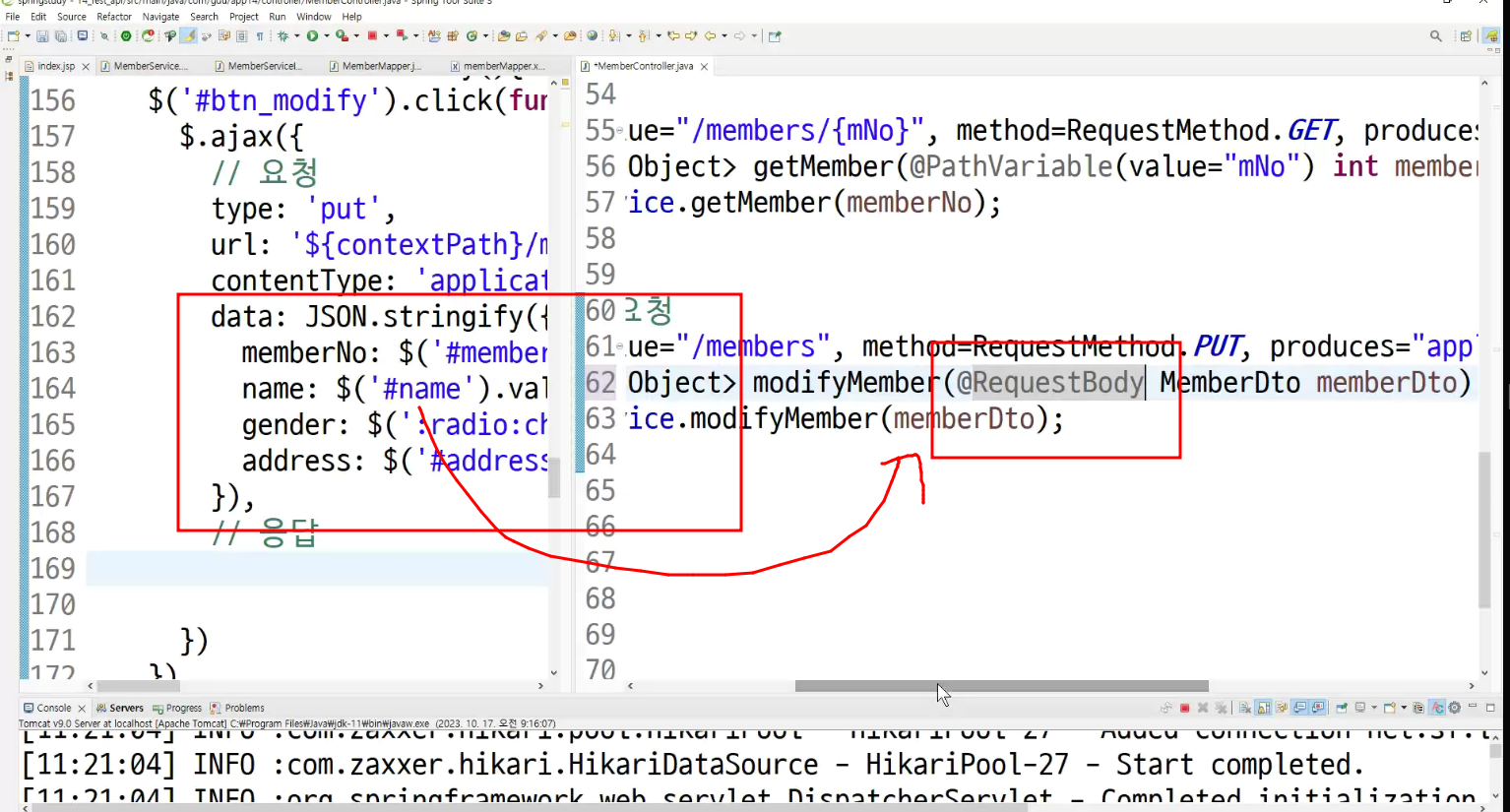Switch to memberMapper.x... editor tab
The height and width of the screenshot is (812, 1510).
pyautogui.click(x=503, y=66)
